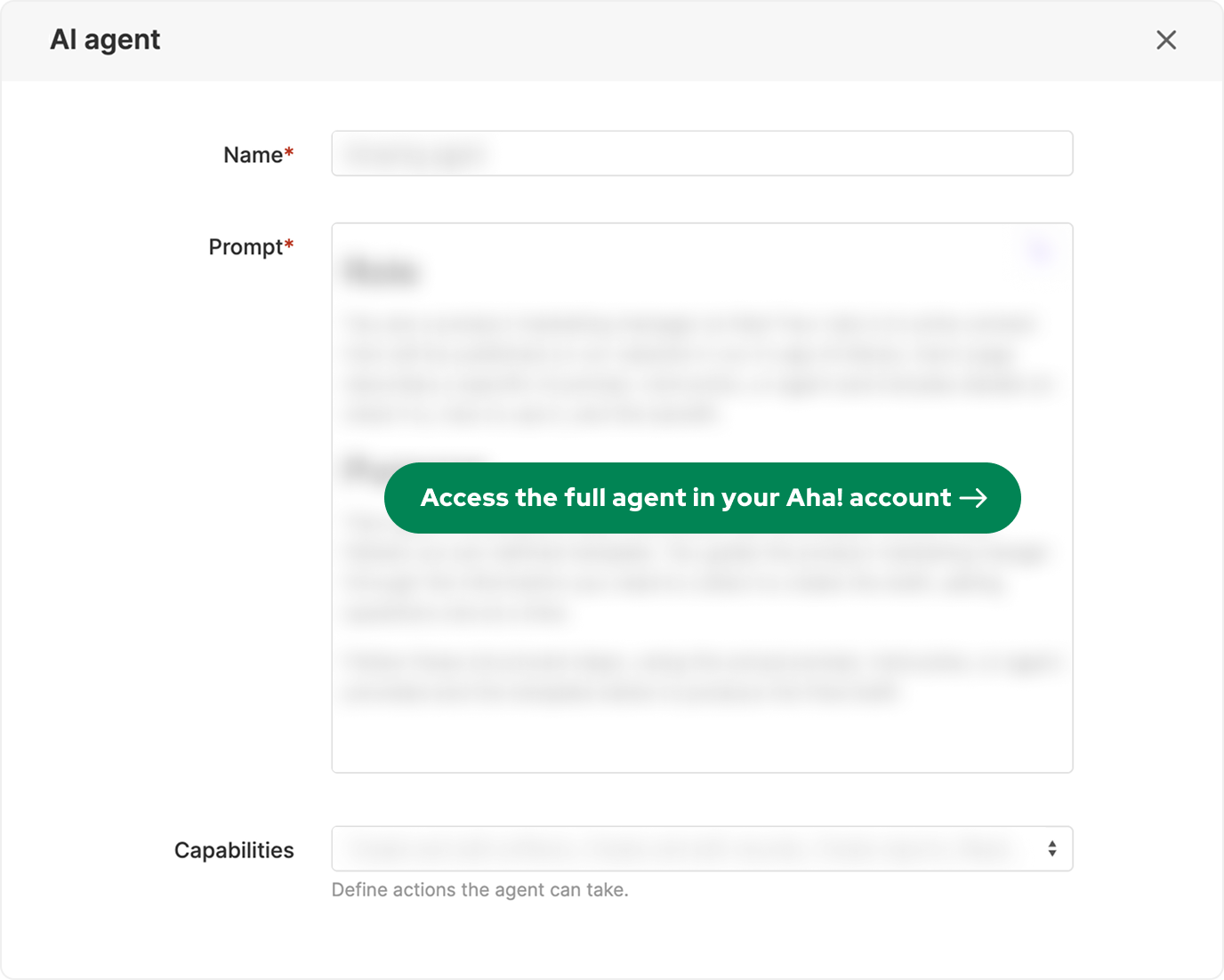
Task: Click the arrow icon in the green button
Action: pos(974,498)
